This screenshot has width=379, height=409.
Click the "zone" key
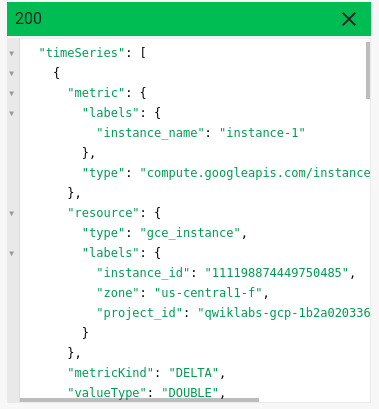(x=118, y=293)
